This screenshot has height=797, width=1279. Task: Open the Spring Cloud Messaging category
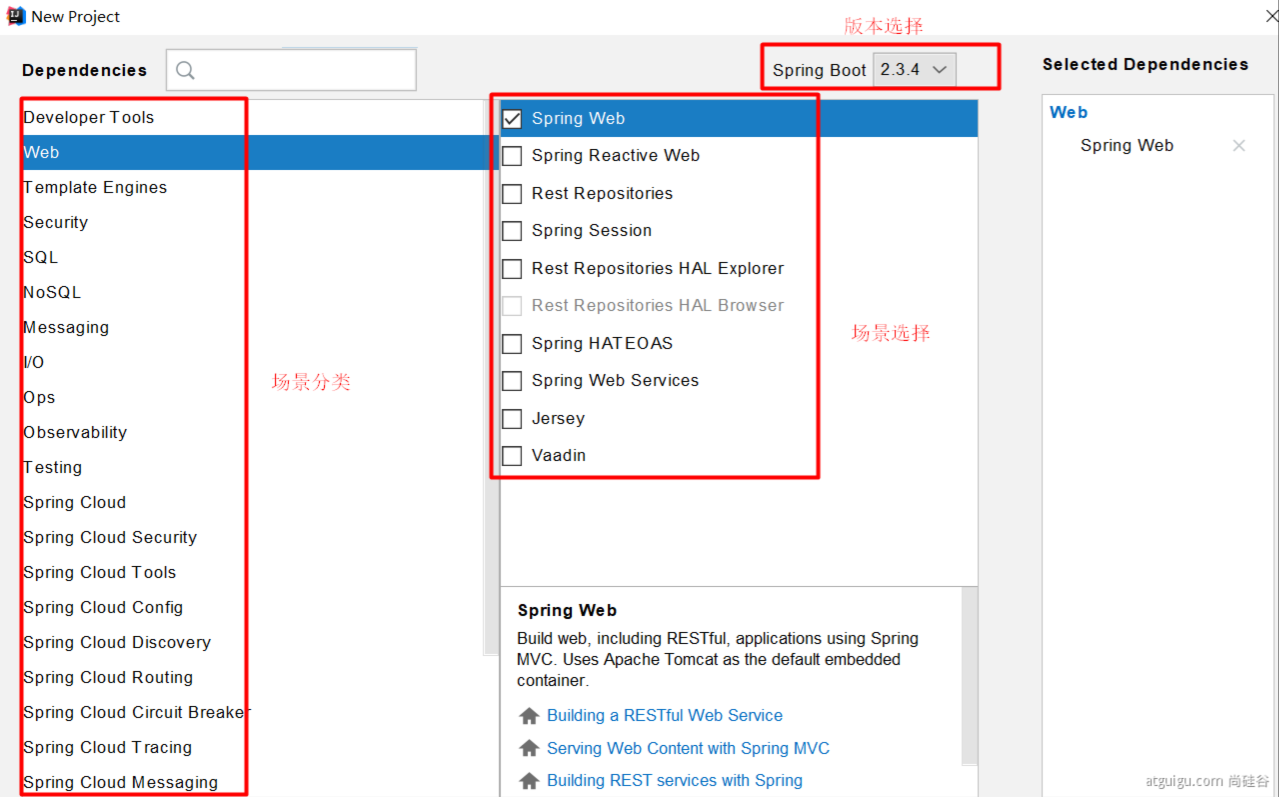[252, 783]
